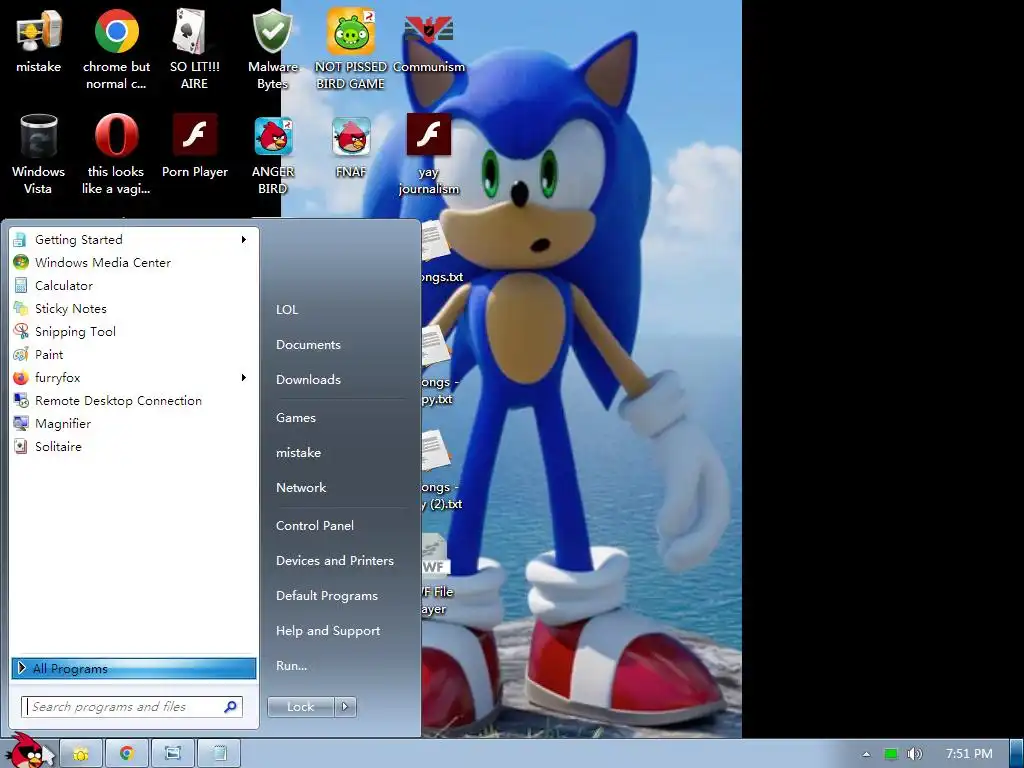Open the picture-frame taskbar button
This screenshot has height=768, width=1024.
[x=172, y=754]
